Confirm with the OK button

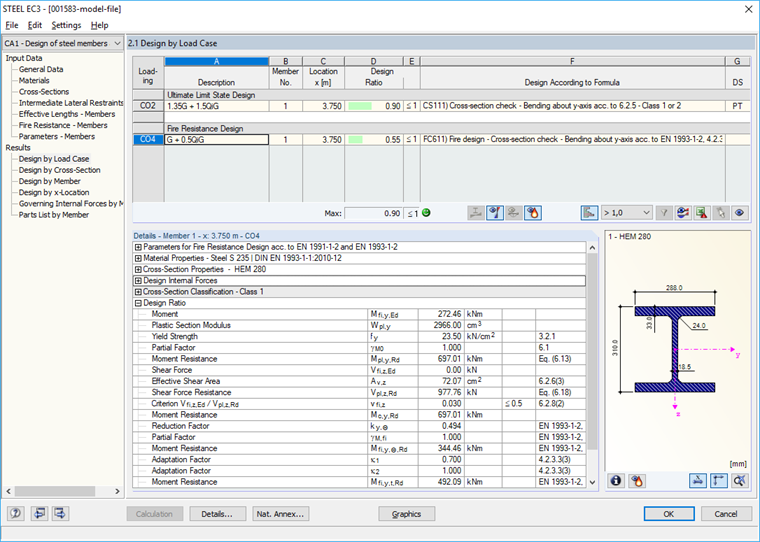[x=669, y=514]
